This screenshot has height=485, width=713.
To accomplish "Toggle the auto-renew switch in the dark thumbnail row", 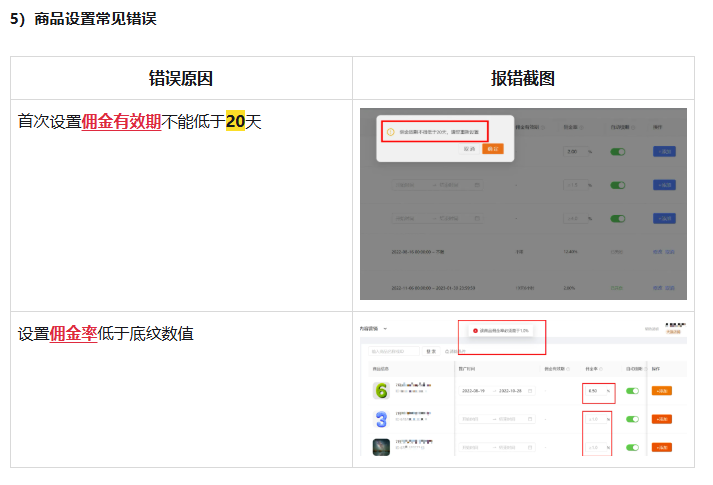I will tap(632, 447).
